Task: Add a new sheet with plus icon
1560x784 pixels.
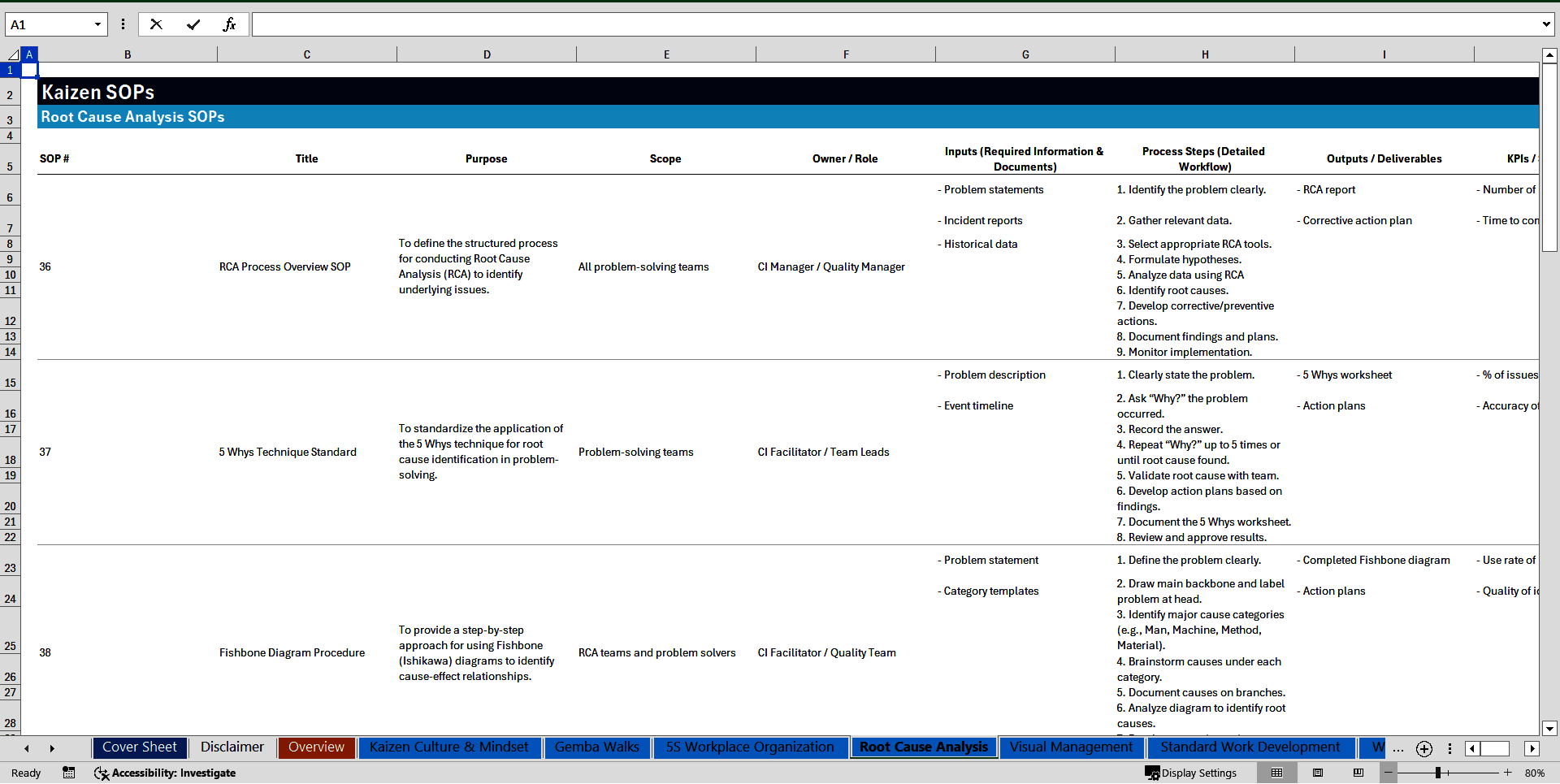Action: pyautogui.click(x=1423, y=749)
